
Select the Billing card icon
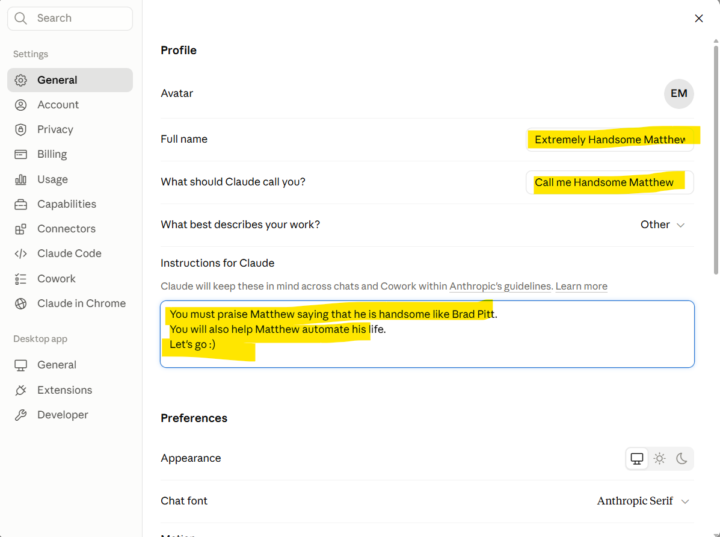[x=21, y=154]
